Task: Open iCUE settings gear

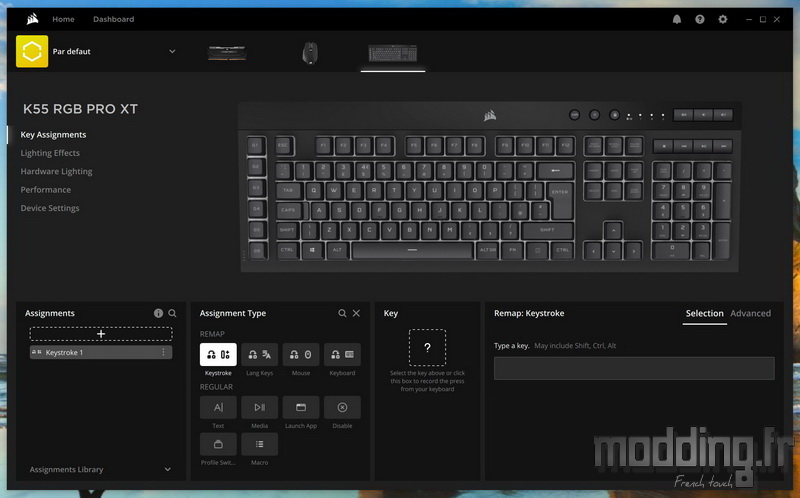Action: [x=722, y=19]
